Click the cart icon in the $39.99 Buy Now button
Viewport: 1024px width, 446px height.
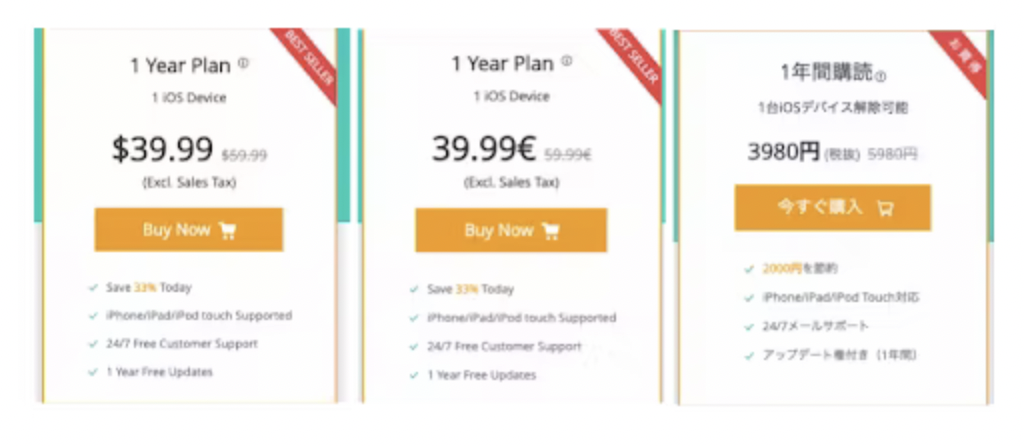pos(228,230)
